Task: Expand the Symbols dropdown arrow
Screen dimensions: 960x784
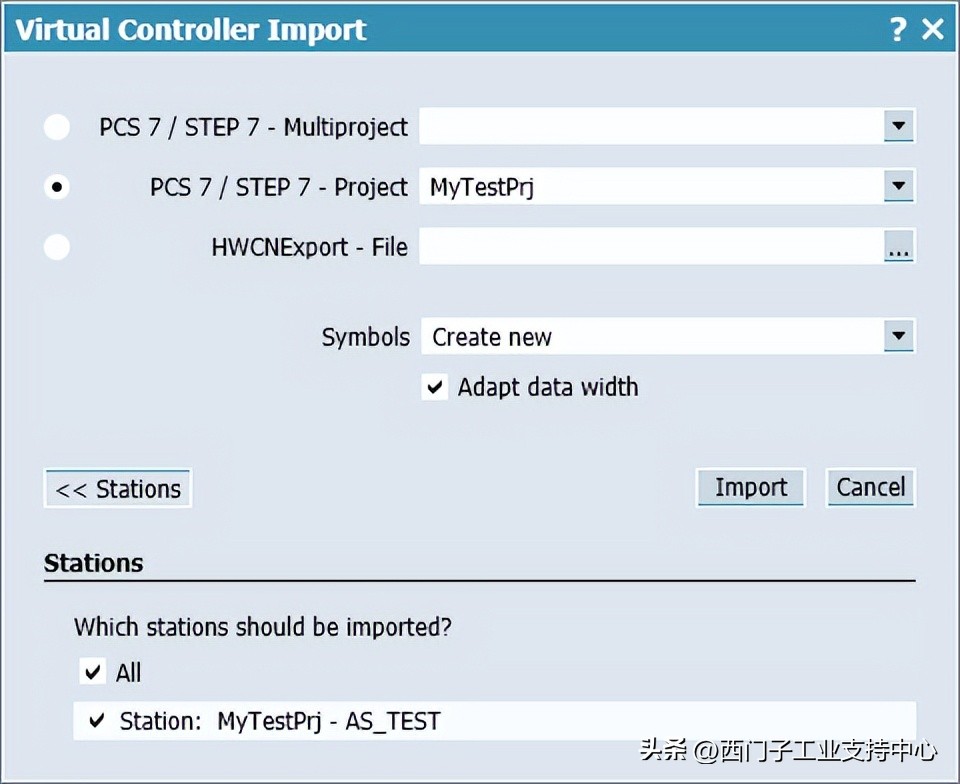Action: coord(899,336)
